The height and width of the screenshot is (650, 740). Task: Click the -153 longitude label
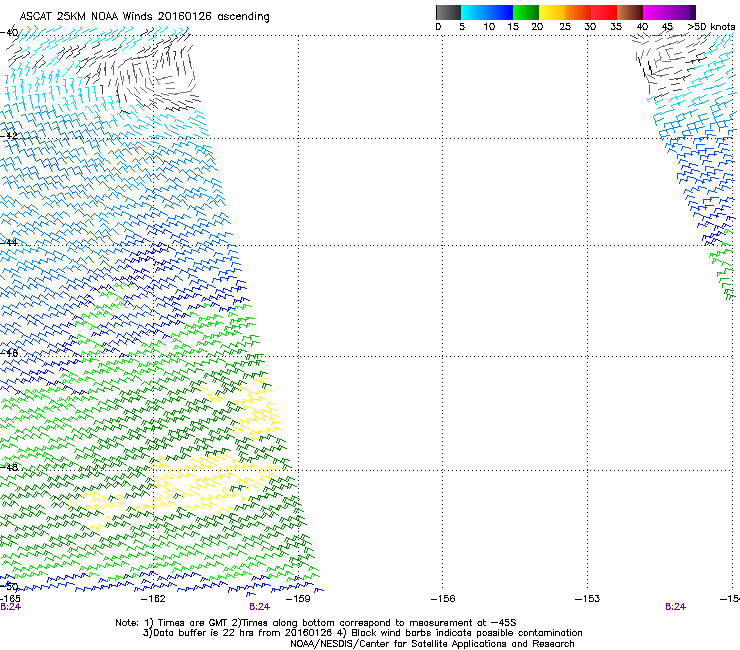point(588,599)
